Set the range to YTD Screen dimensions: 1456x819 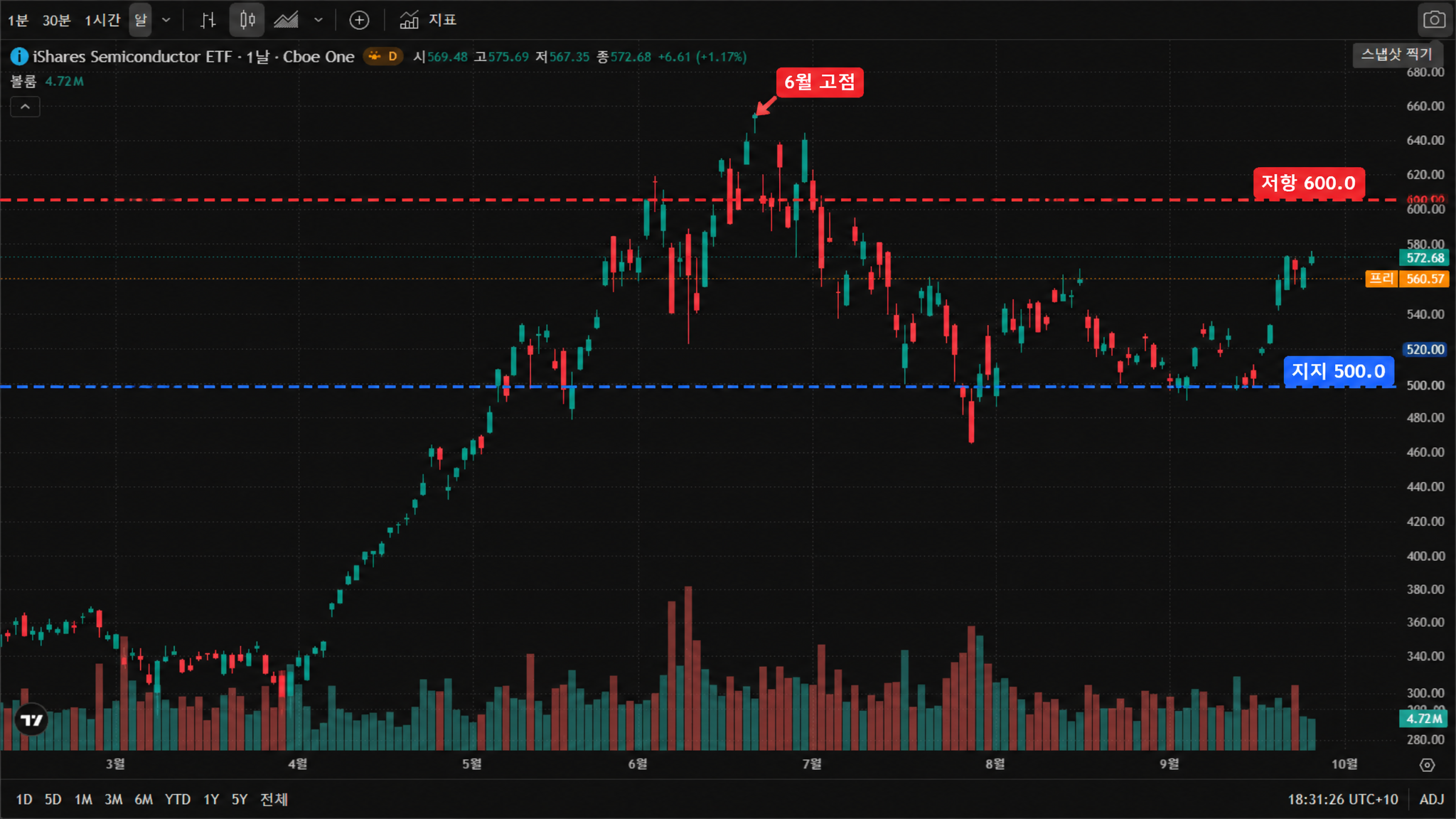[x=178, y=799]
